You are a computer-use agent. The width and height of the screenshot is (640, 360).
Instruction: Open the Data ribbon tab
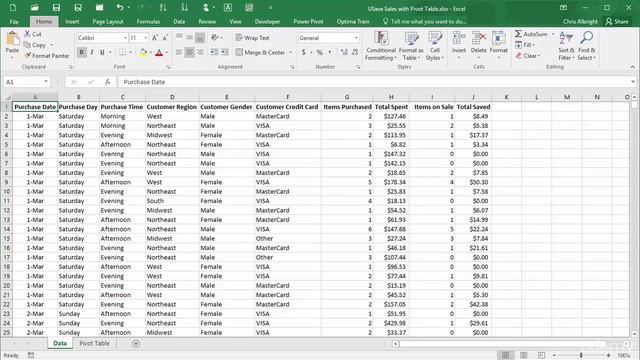(179, 22)
